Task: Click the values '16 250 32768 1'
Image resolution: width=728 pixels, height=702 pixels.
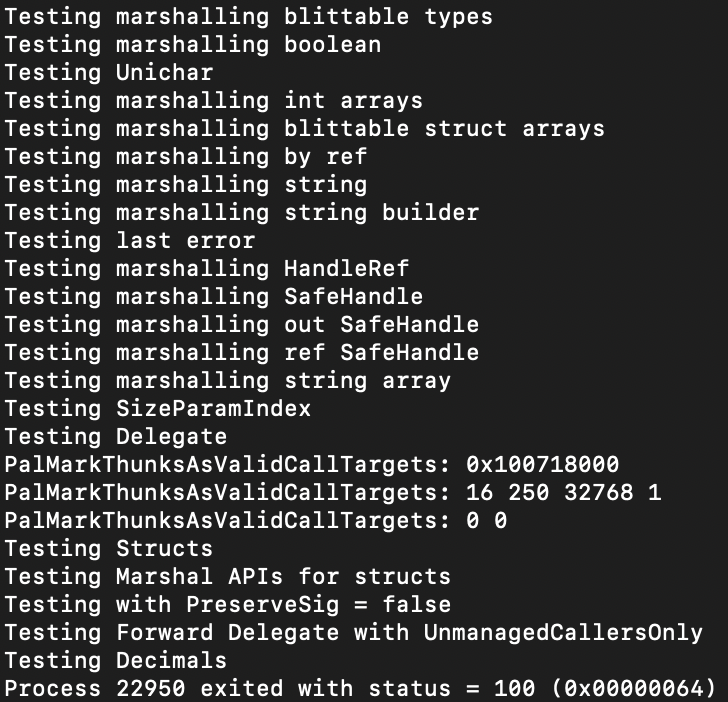Action: click(x=563, y=493)
